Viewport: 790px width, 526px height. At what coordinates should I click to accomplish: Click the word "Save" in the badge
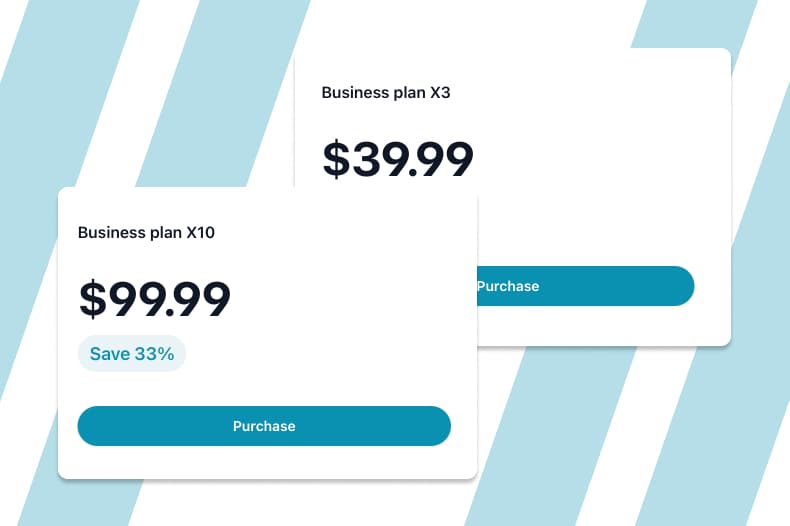(x=110, y=353)
